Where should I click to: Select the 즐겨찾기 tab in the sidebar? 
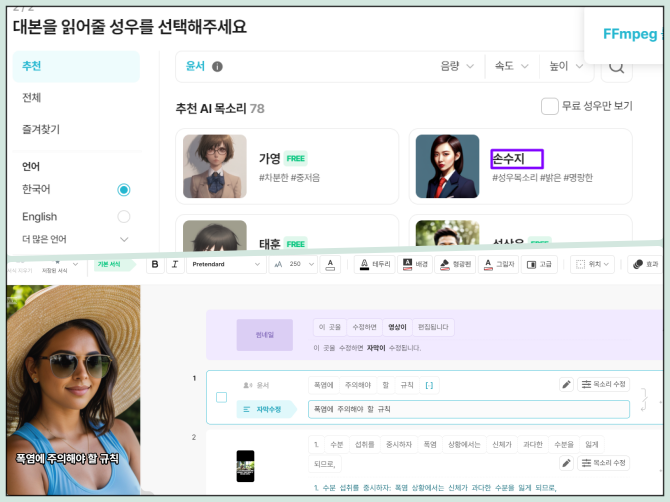pyautogui.click(x=41, y=129)
